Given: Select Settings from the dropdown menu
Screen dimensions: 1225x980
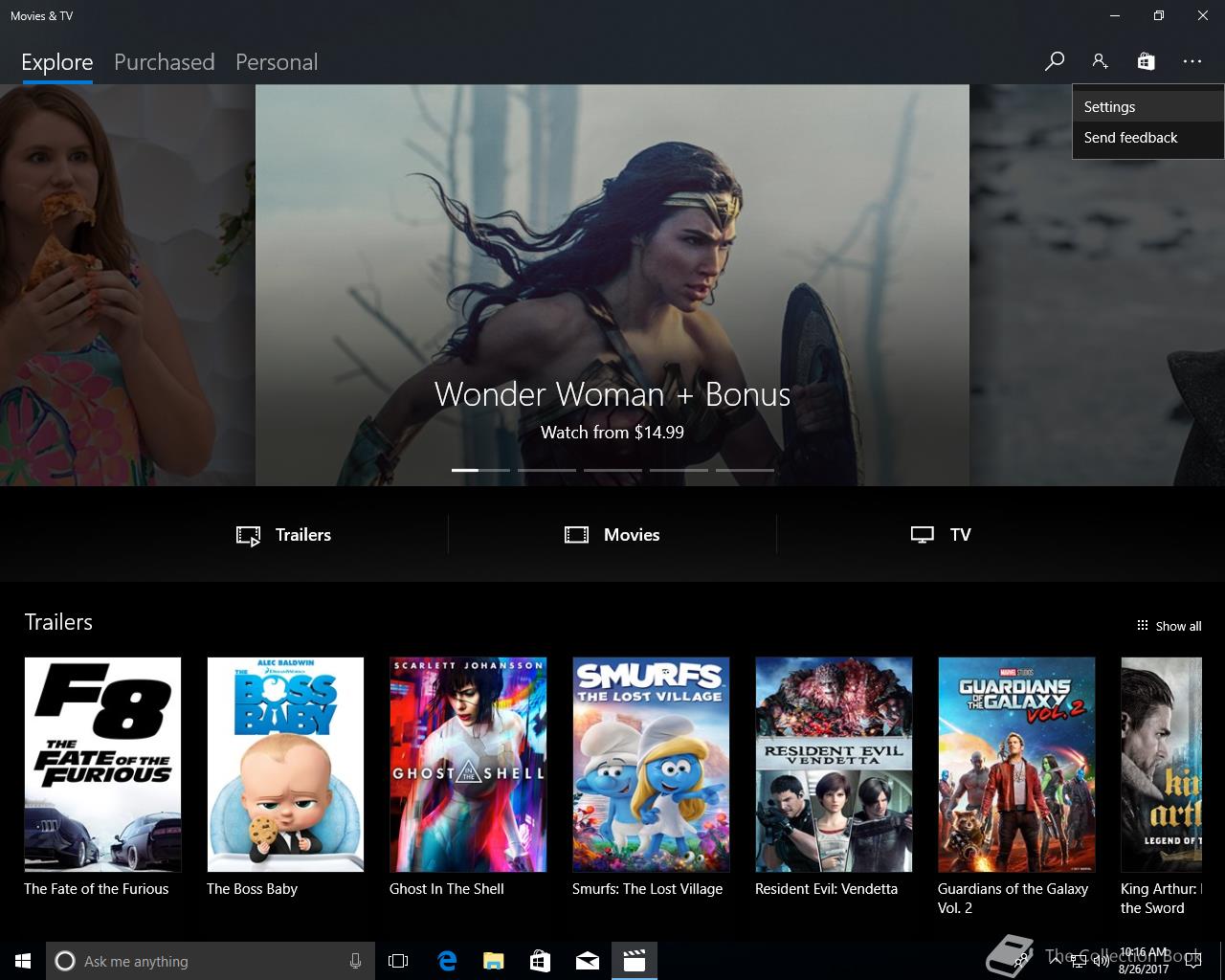Looking at the screenshot, I should [x=1147, y=107].
